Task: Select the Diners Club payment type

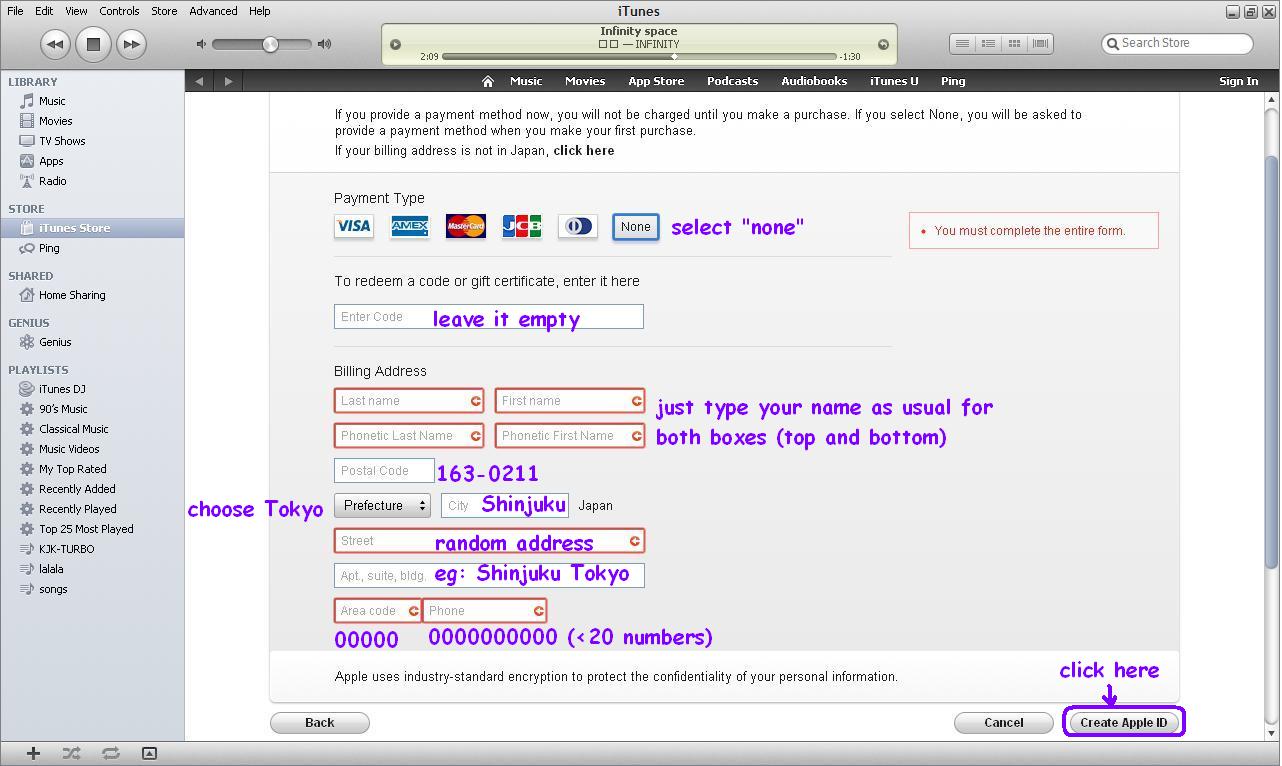Action: click(578, 227)
